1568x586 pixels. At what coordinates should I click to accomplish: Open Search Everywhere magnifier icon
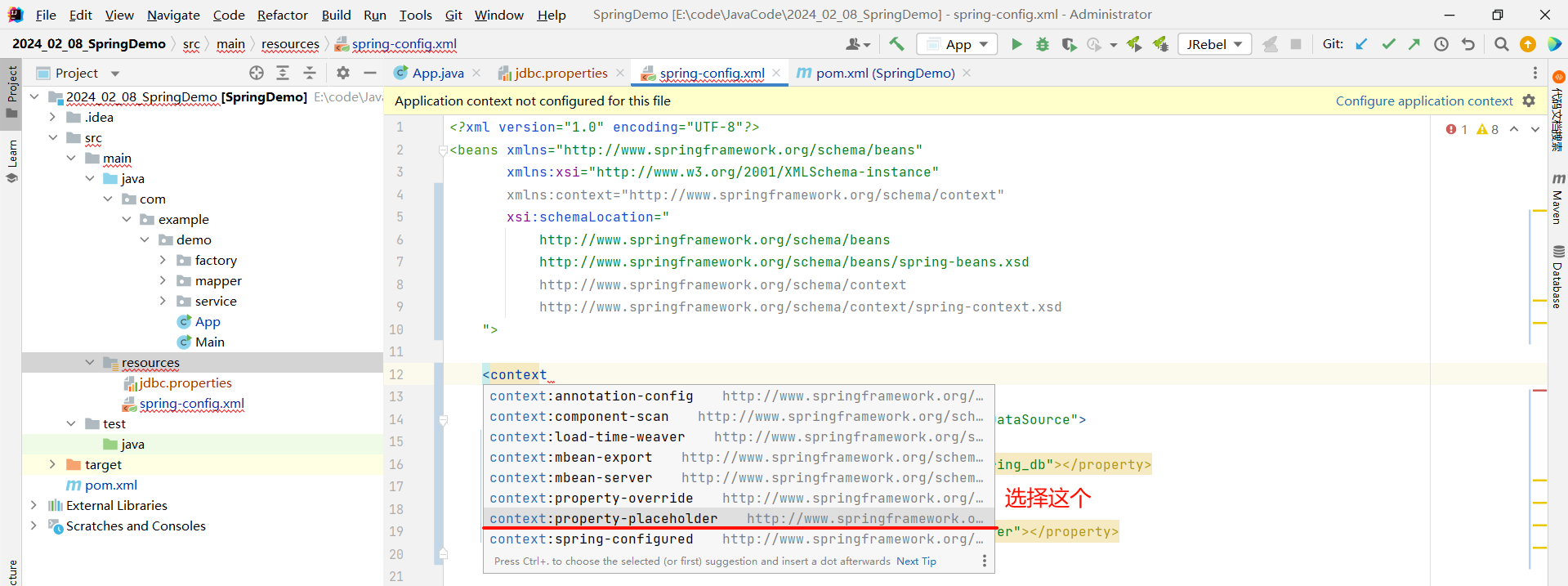[1502, 44]
